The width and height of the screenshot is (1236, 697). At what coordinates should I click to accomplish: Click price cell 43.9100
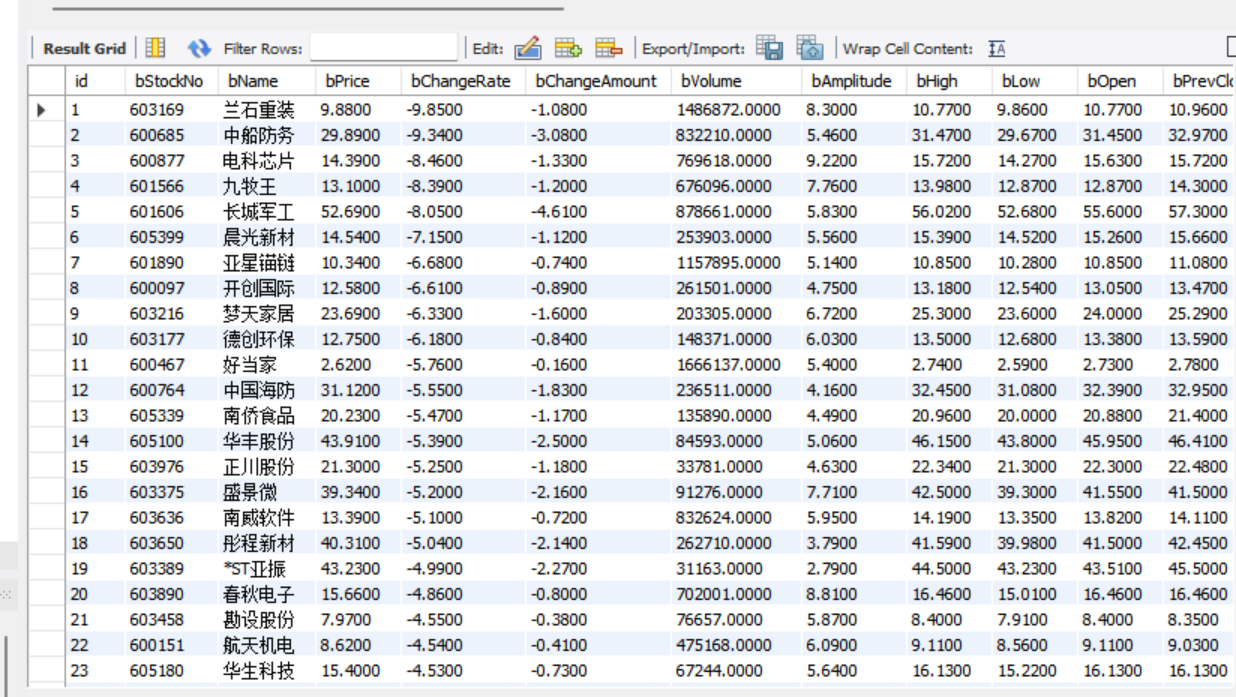[x=350, y=441]
